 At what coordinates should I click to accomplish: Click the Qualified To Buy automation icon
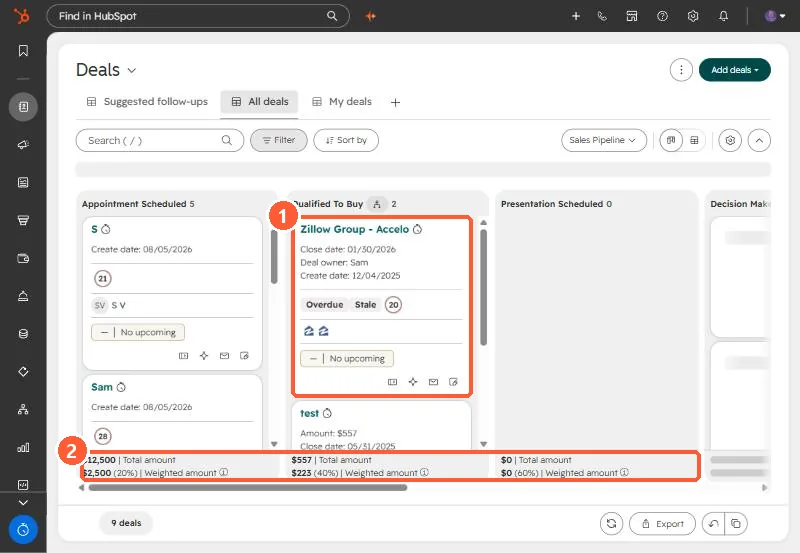coord(377,204)
